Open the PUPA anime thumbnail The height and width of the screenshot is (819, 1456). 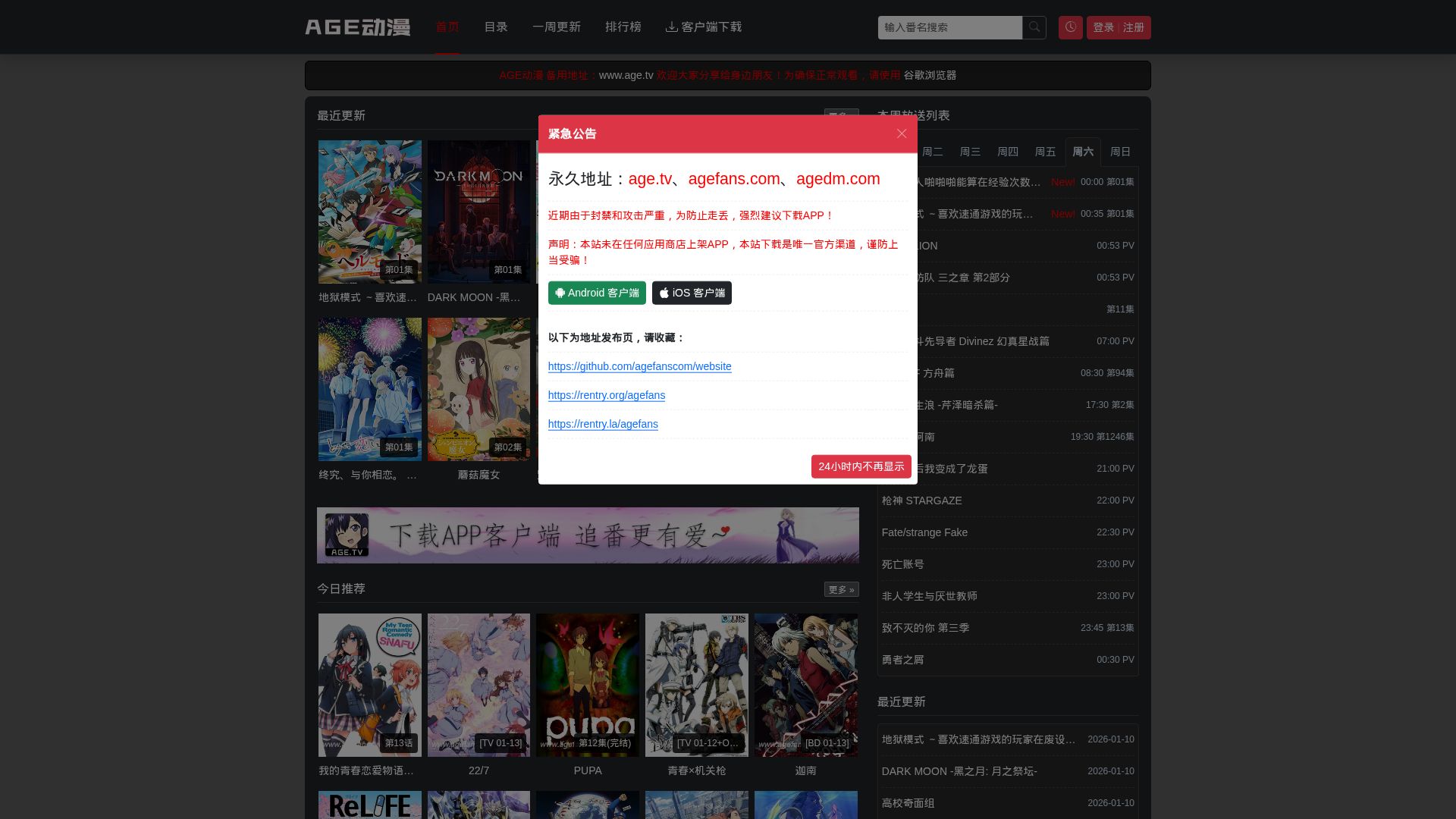(x=587, y=685)
